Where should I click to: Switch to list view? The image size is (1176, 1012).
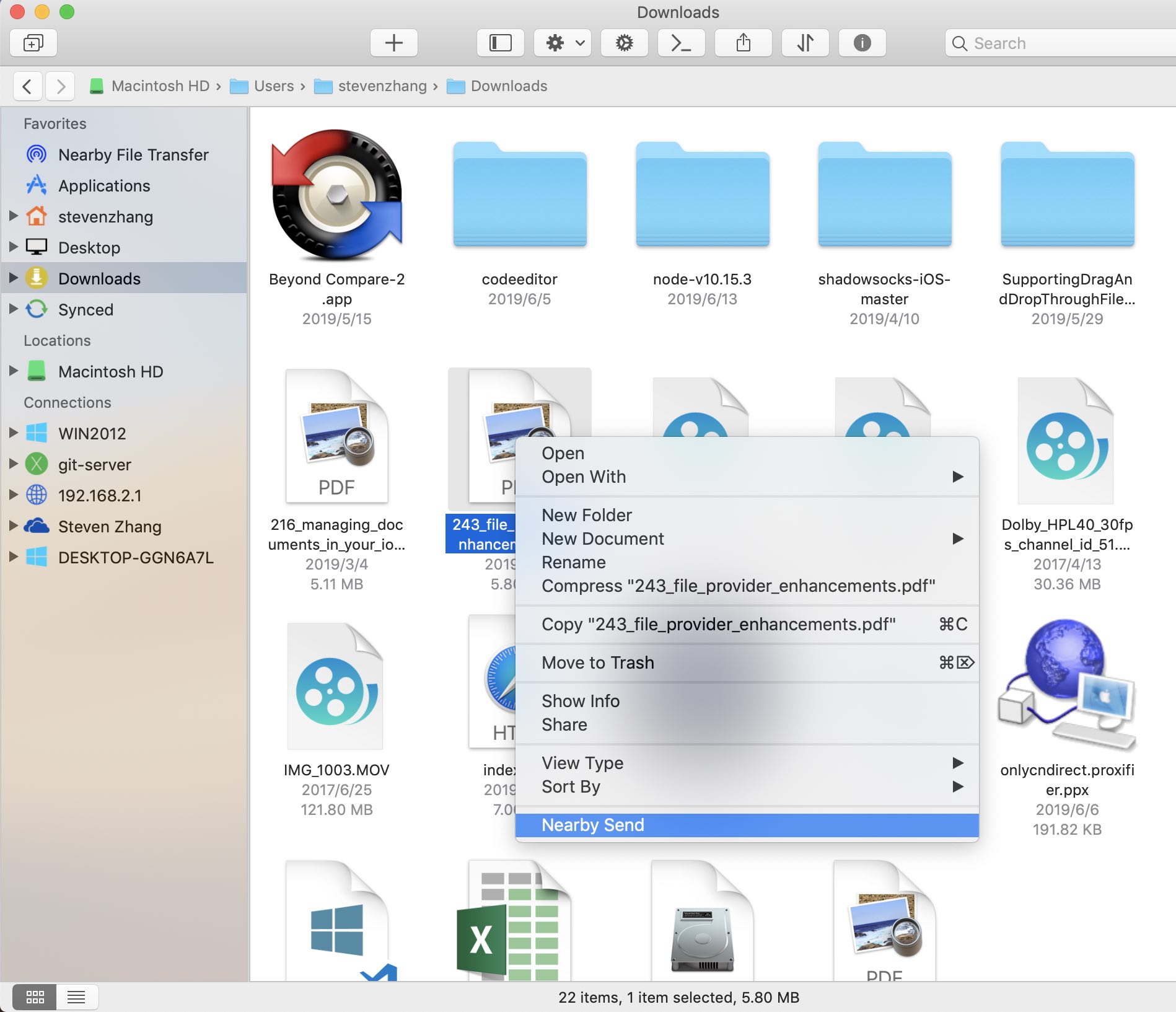point(77,997)
